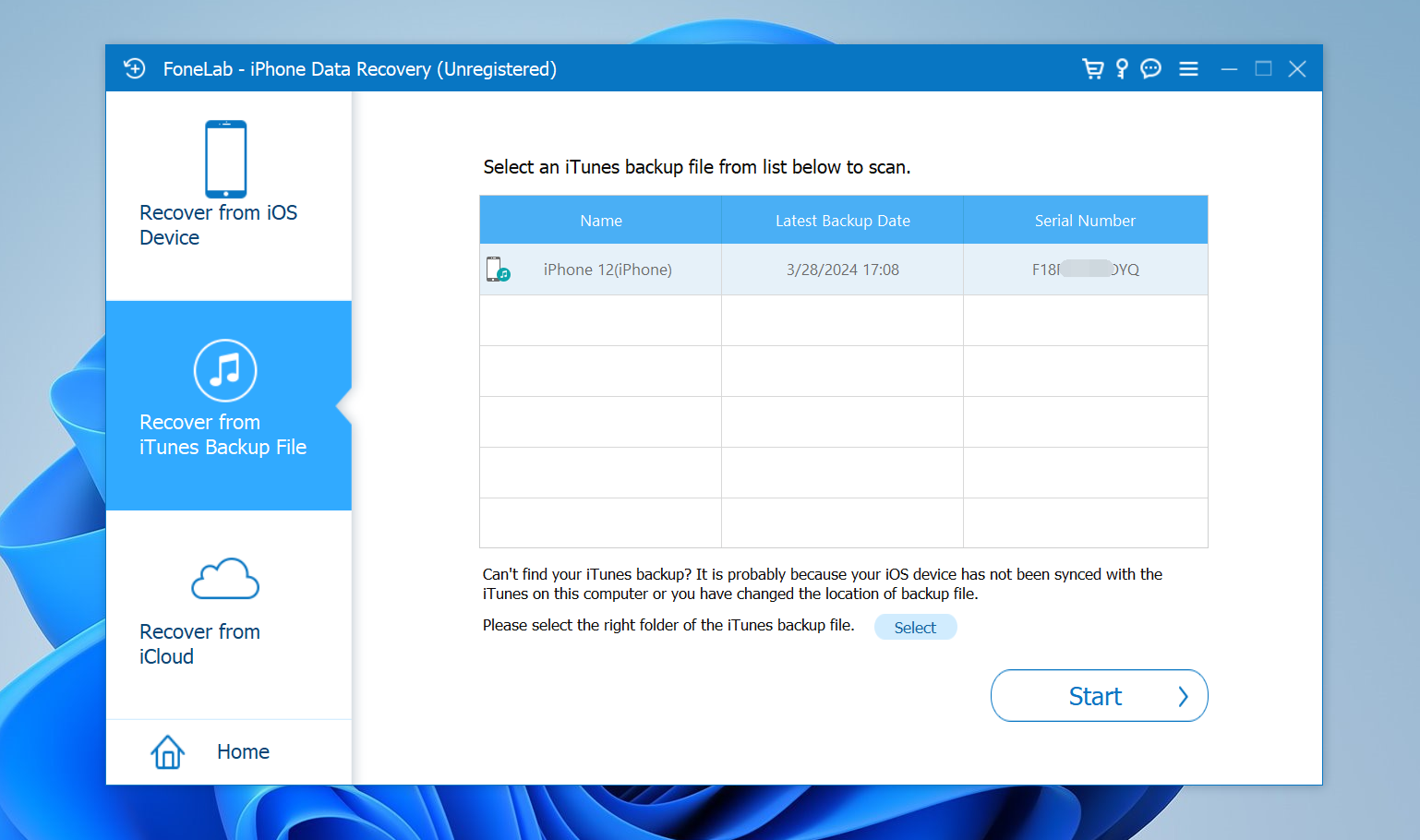Click the chevron arrow on Start button
Screen dimensions: 1420x840
click(x=1183, y=696)
